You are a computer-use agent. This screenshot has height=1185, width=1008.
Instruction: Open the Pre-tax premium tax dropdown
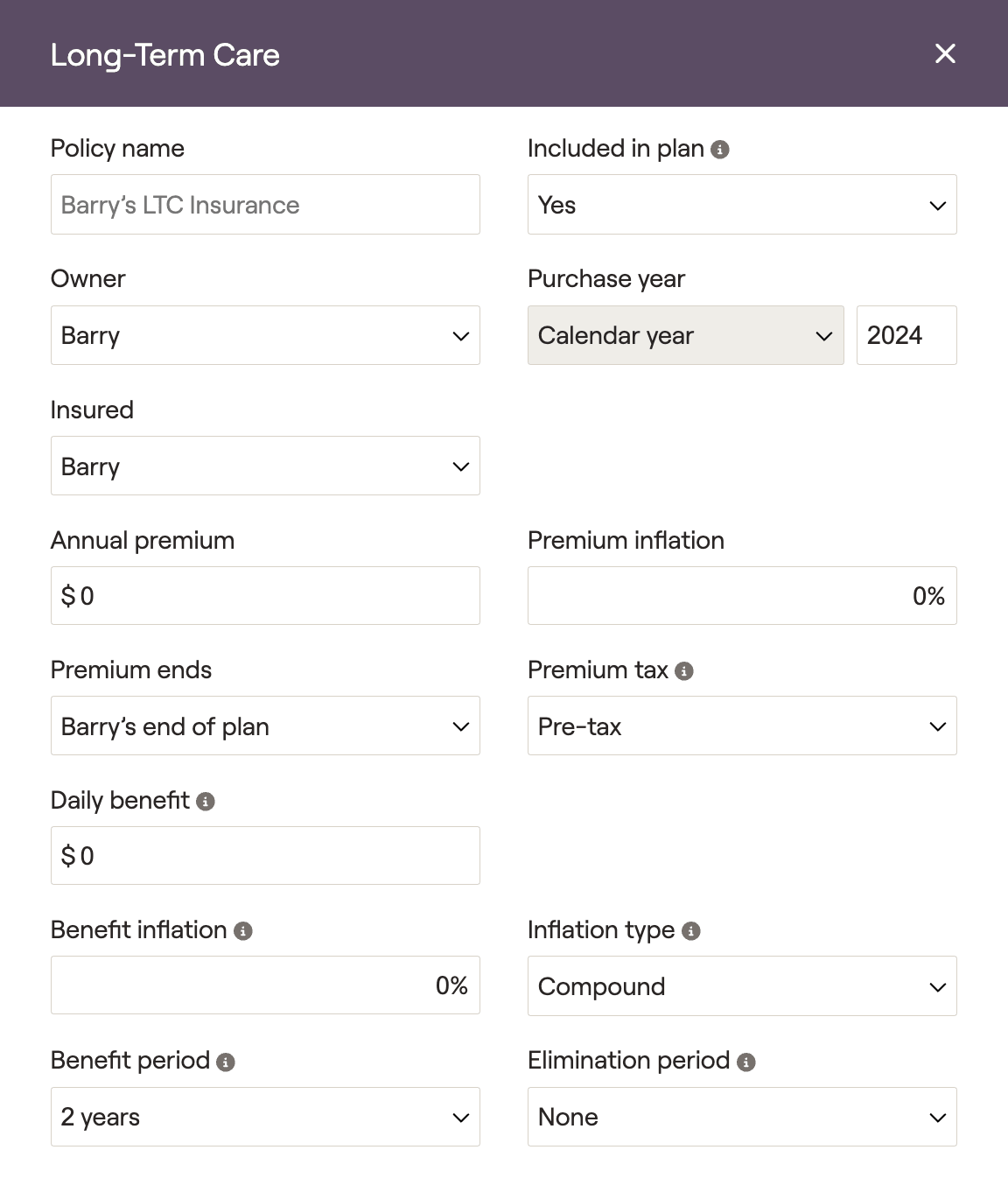742,726
